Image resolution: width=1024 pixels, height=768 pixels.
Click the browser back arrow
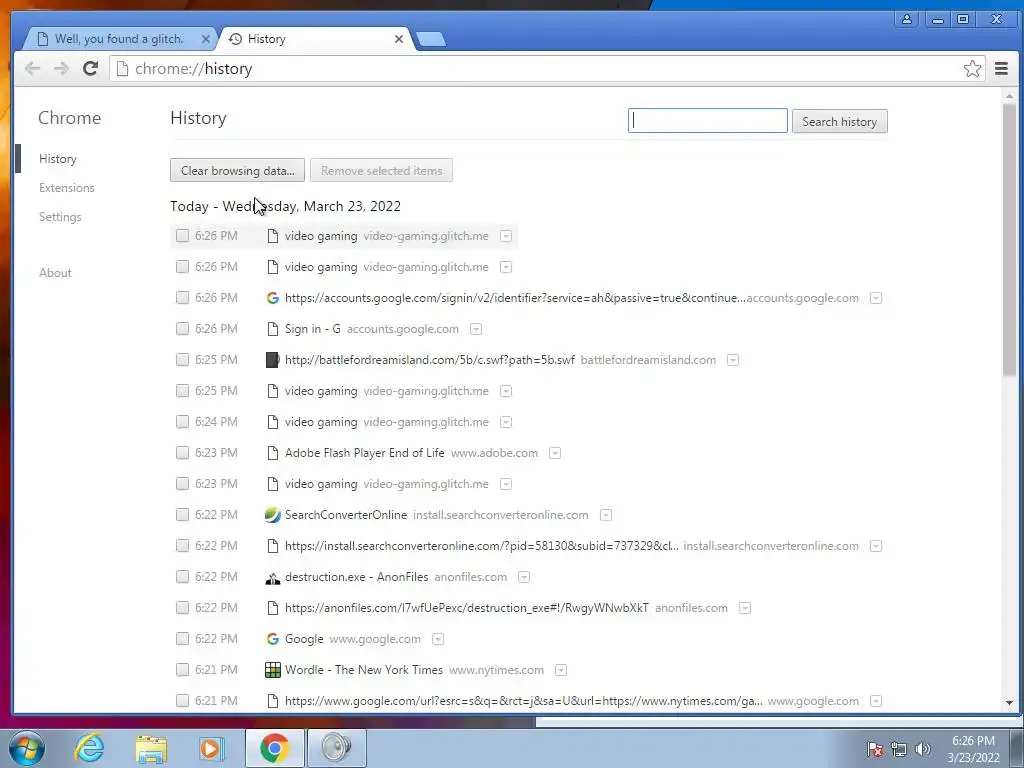click(x=33, y=69)
